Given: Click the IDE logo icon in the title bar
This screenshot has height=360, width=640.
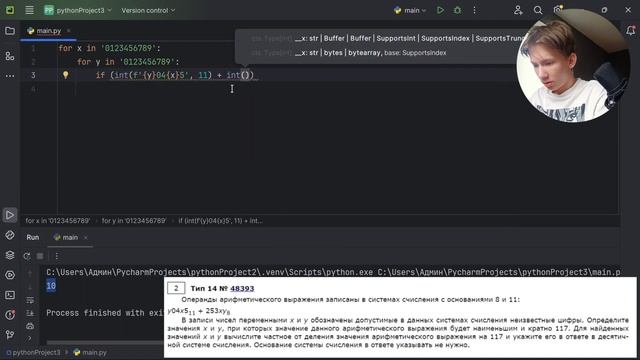Looking at the screenshot, I should coord(10,10).
